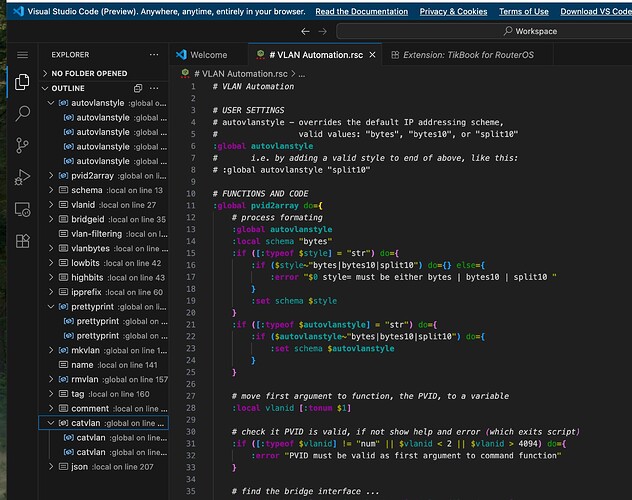Click the Explorer panel more actions ellipsis
Viewport: 632px width, 500px height.
(x=154, y=55)
